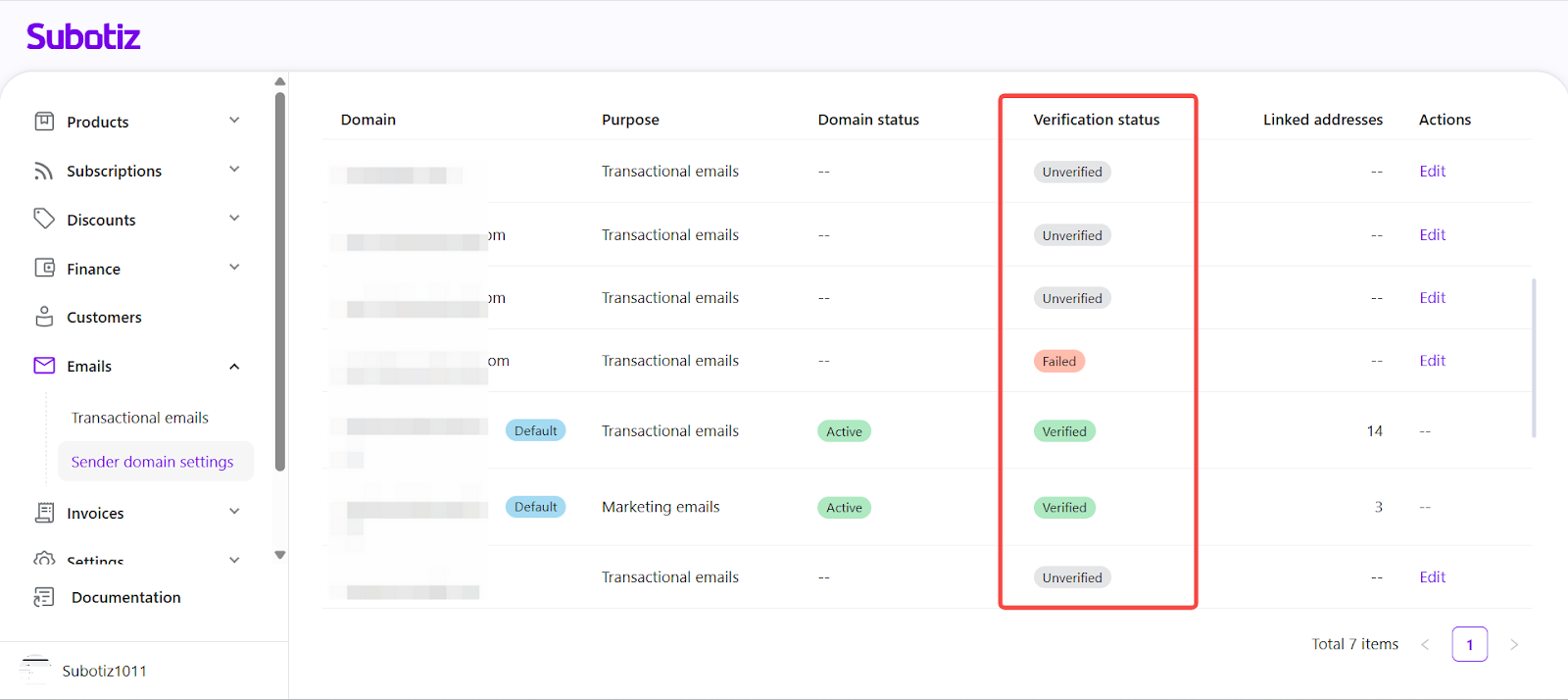Expand the Invoices menu chevron
Screen dimensions: 1568x700
[234, 512]
